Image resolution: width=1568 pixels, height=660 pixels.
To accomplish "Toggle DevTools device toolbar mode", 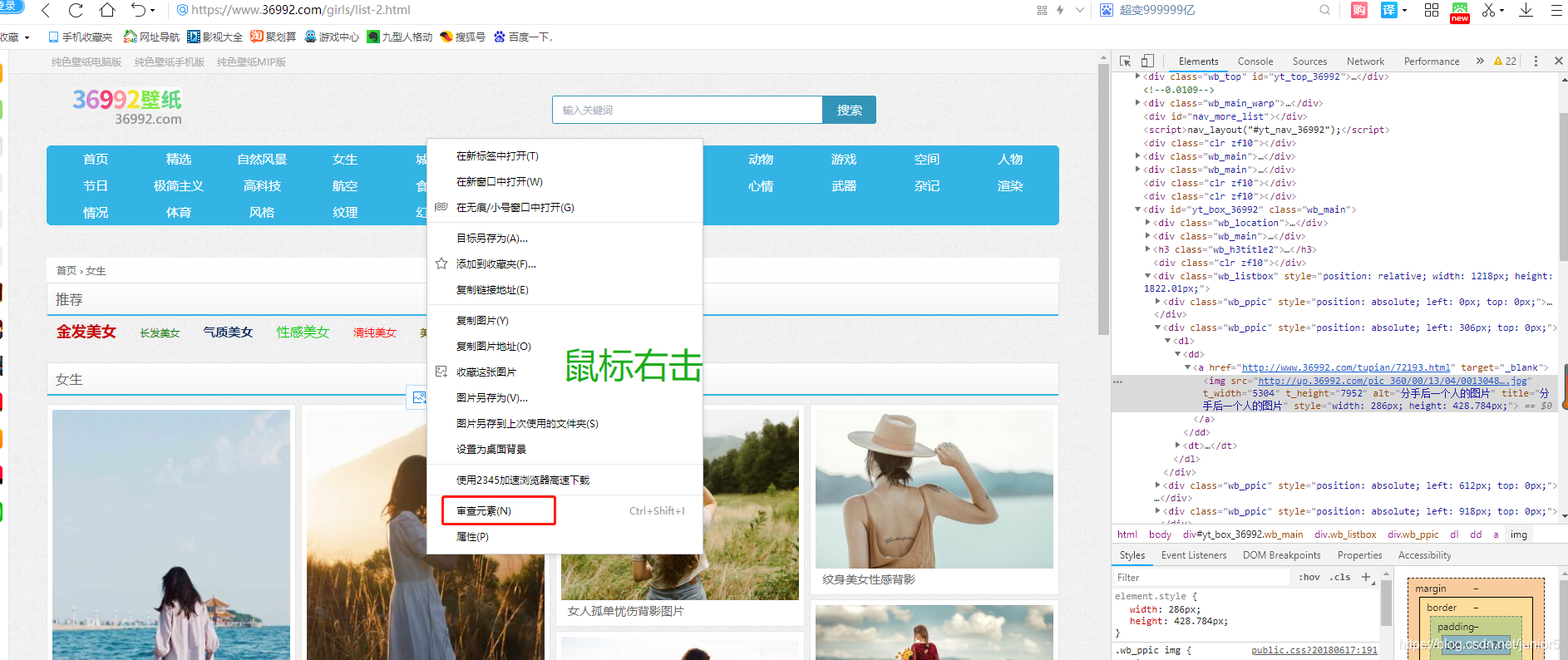I will pos(1147,61).
